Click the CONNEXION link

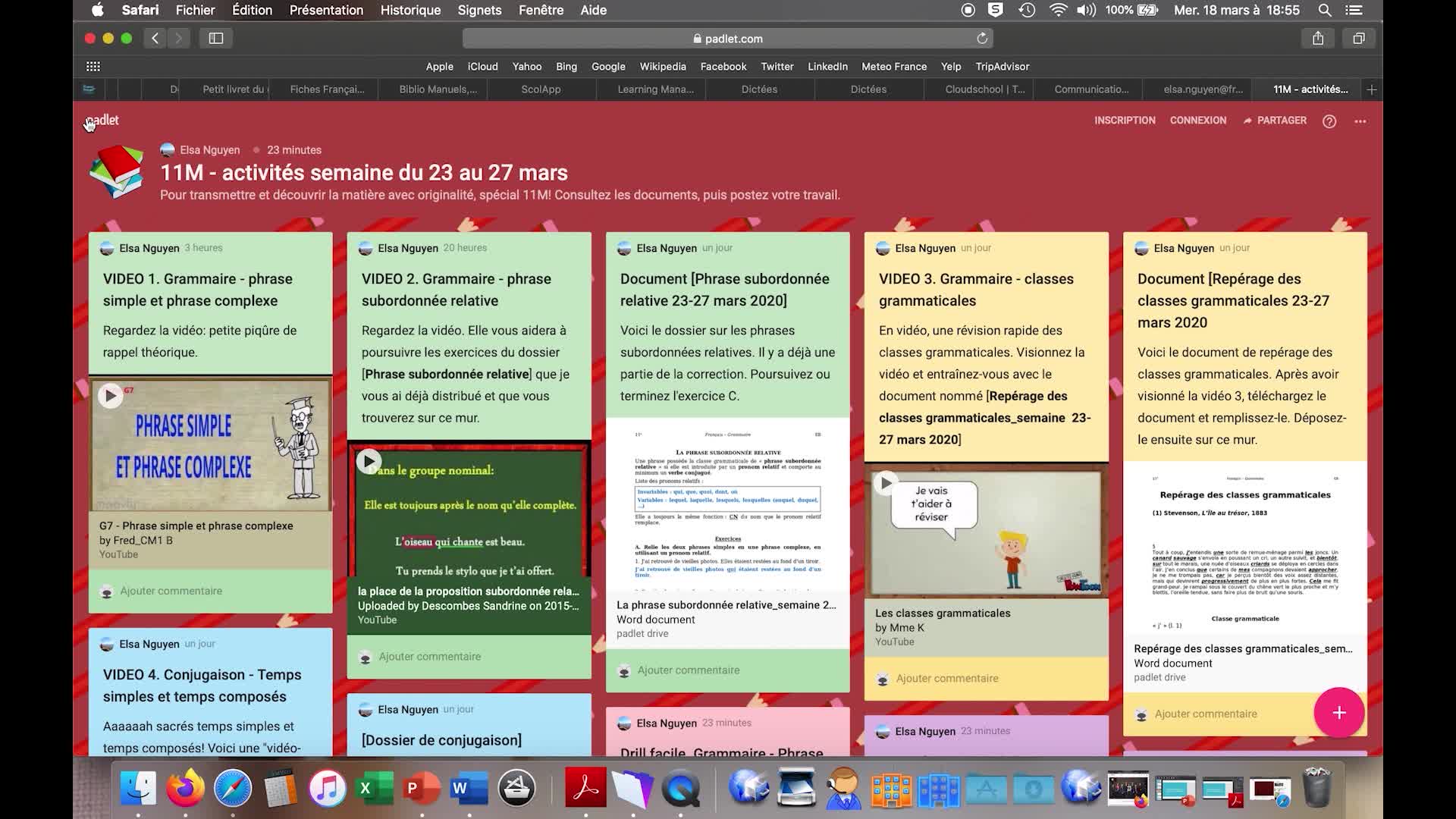click(x=1197, y=121)
